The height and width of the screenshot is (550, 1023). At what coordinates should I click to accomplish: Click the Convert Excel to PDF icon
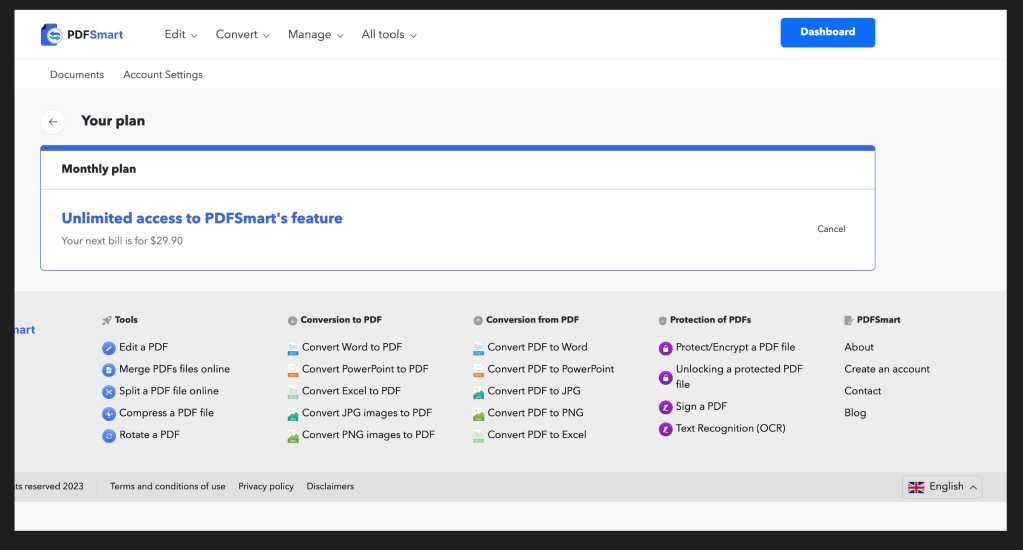[293, 392]
